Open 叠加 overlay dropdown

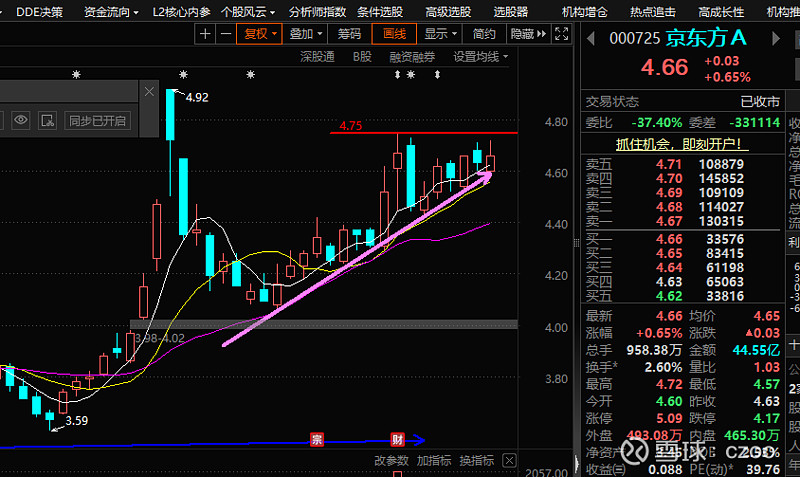coord(306,34)
